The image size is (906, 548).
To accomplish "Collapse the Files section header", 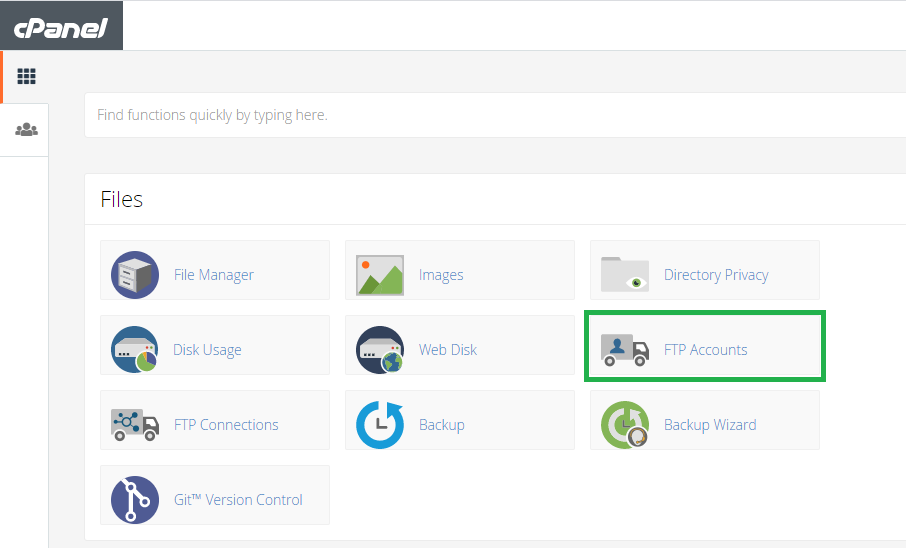I will [495, 199].
